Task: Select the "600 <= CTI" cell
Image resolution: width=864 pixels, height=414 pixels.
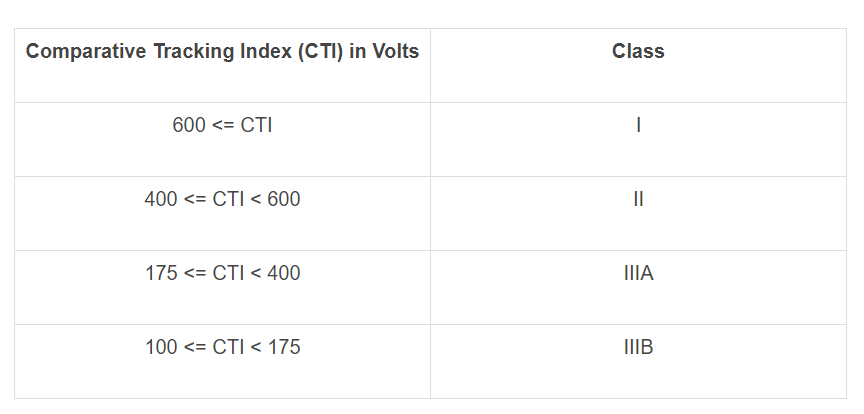Action: [x=222, y=126]
